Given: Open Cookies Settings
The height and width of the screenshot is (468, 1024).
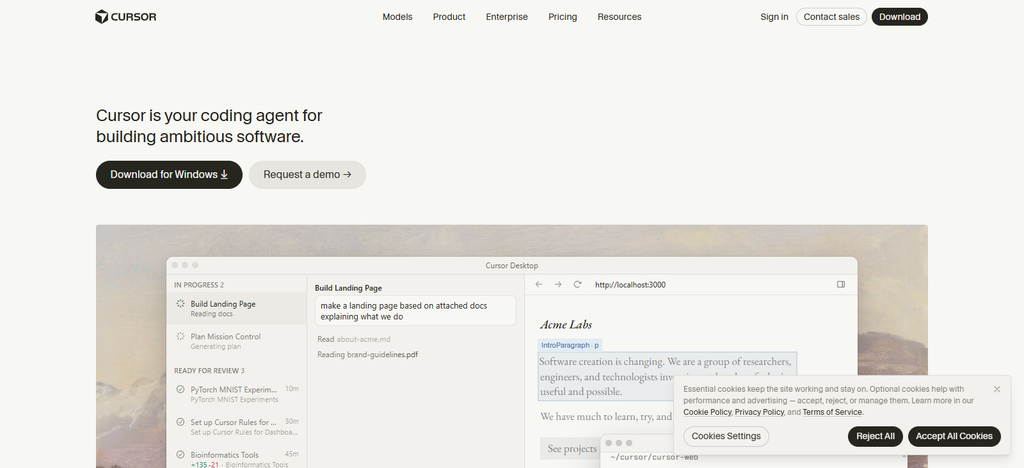Looking at the screenshot, I should pos(726,436).
